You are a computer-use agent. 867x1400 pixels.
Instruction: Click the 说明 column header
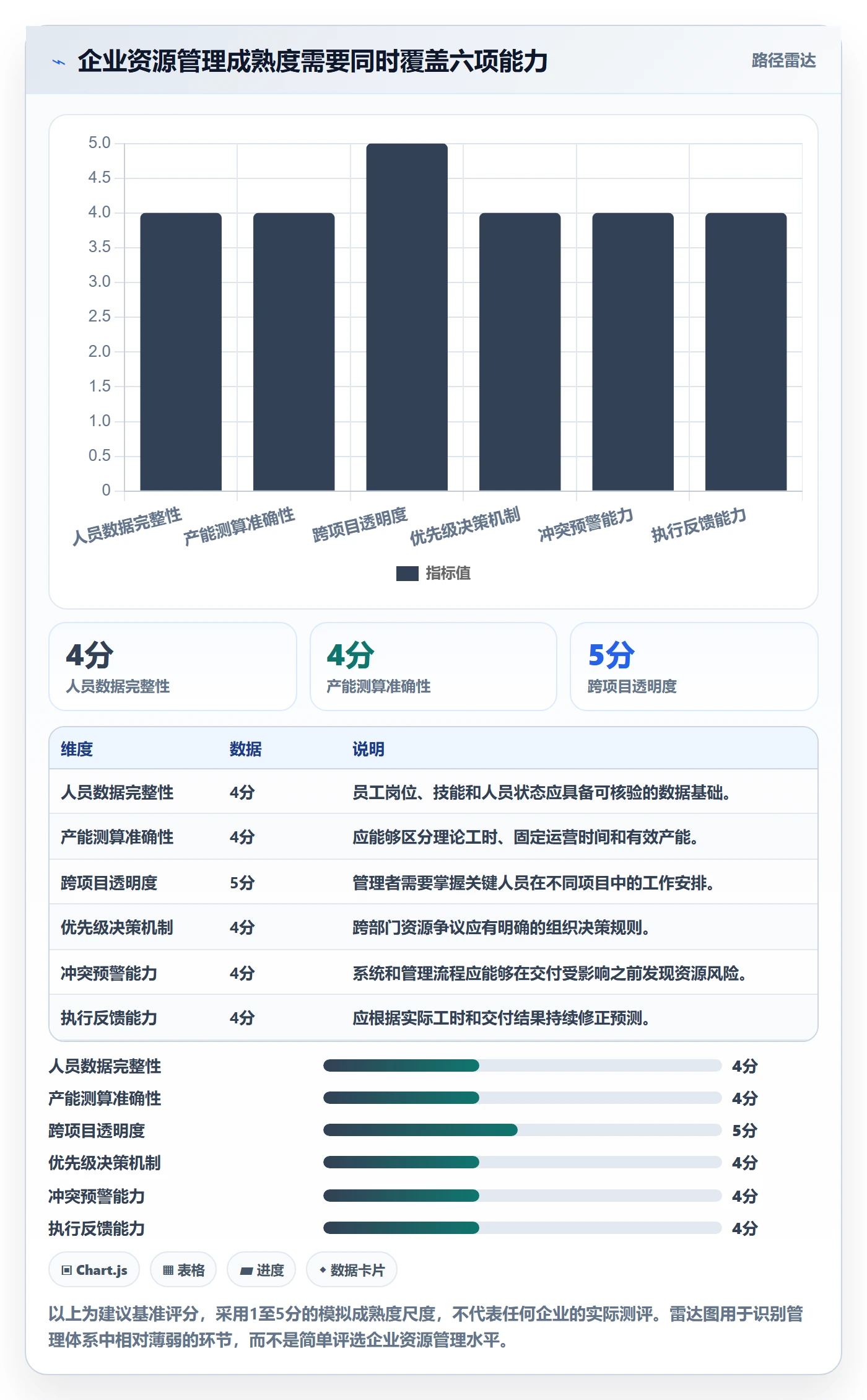point(368,749)
